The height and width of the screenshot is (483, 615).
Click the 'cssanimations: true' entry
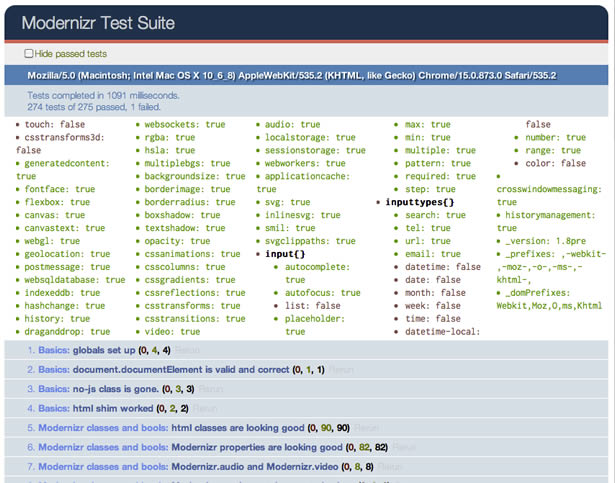193,254
